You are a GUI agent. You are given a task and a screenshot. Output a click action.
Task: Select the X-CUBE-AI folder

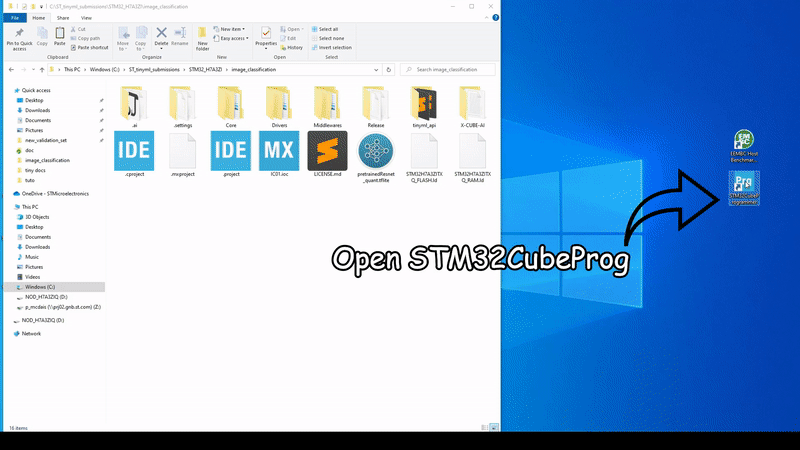(472, 107)
